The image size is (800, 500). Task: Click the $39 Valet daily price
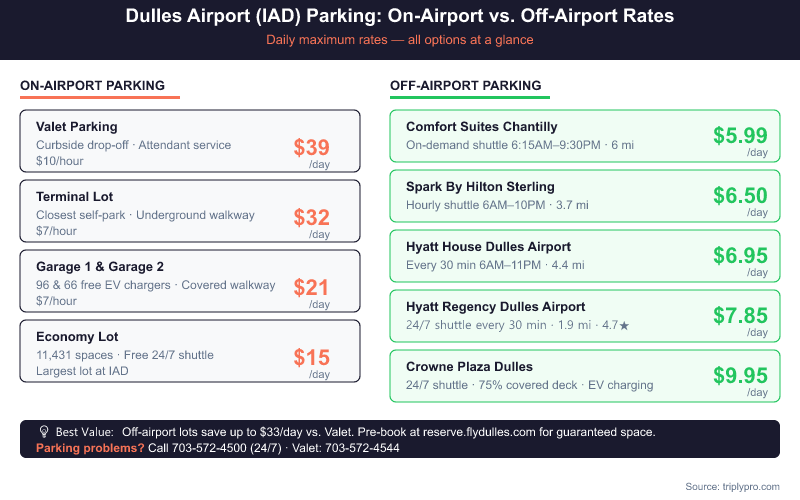(x=311, y=148)
